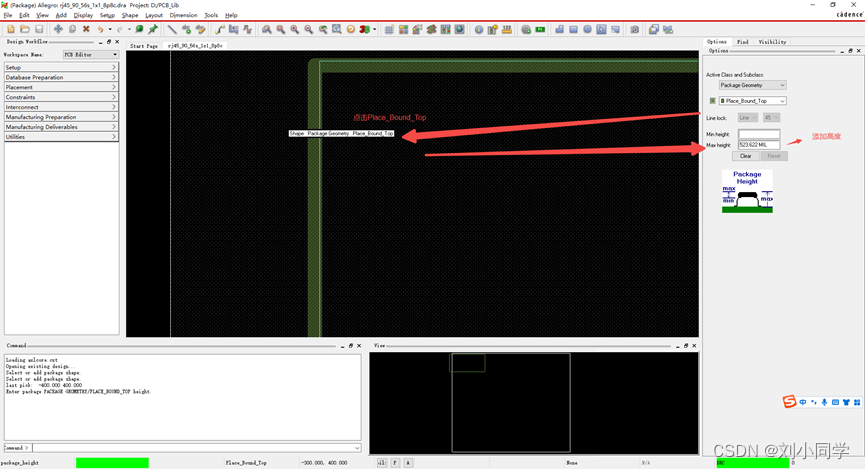Viewport: 865px width, 469px height.
Task: Click the New file toolbar icon
Action: point(11,30)
